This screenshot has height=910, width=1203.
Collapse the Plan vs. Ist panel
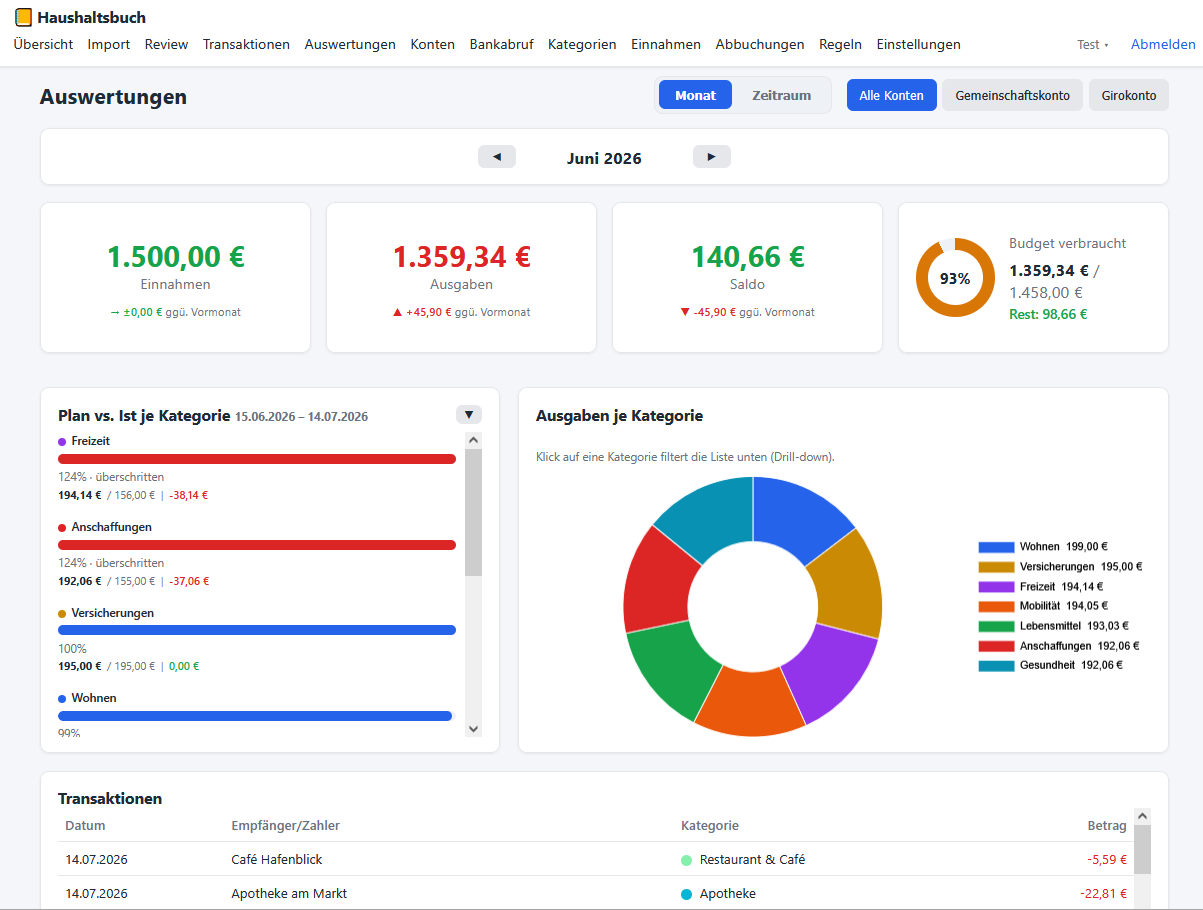(469, 414)
